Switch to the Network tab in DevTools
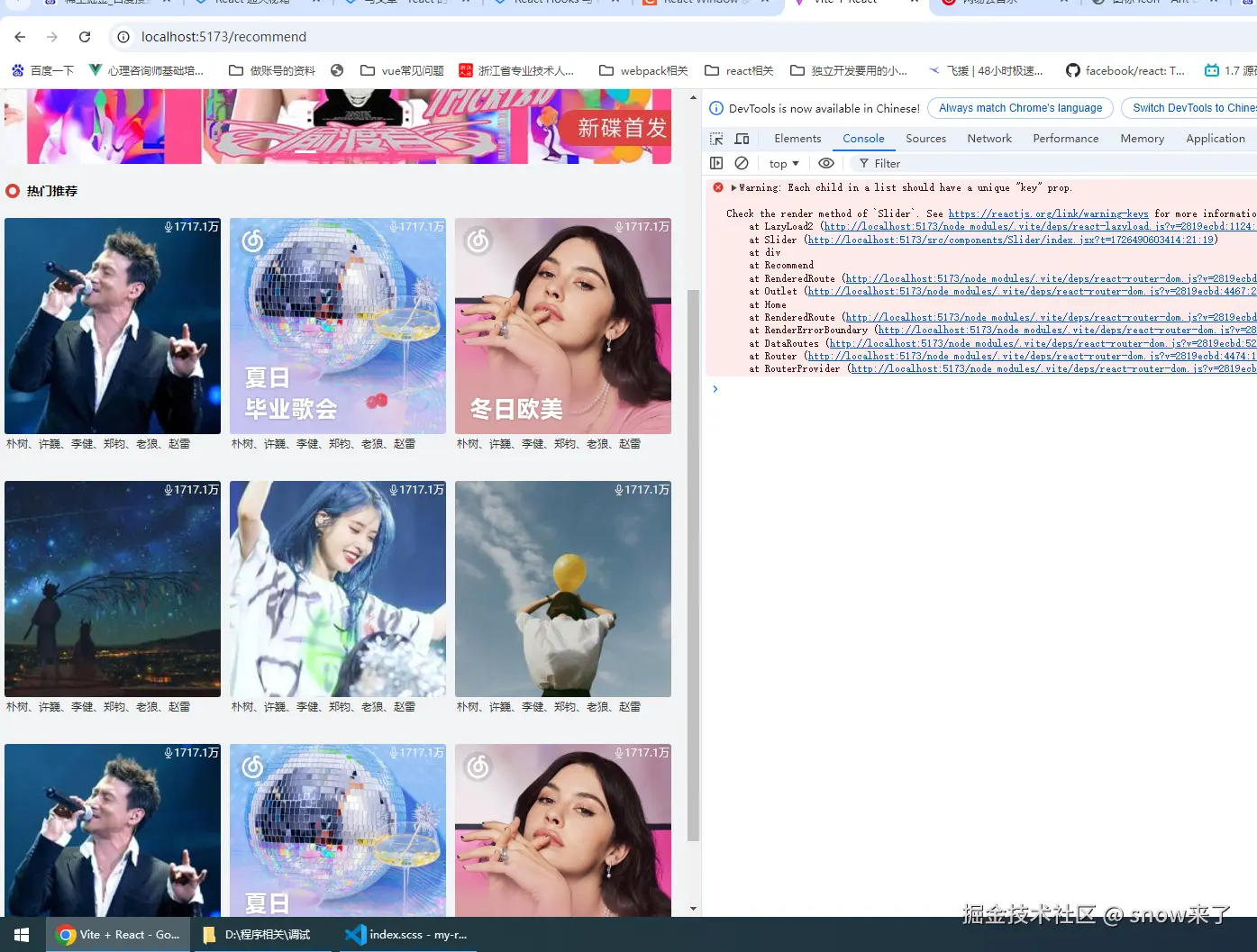This screenshot has height=952, width=1257. coord(989,138)
